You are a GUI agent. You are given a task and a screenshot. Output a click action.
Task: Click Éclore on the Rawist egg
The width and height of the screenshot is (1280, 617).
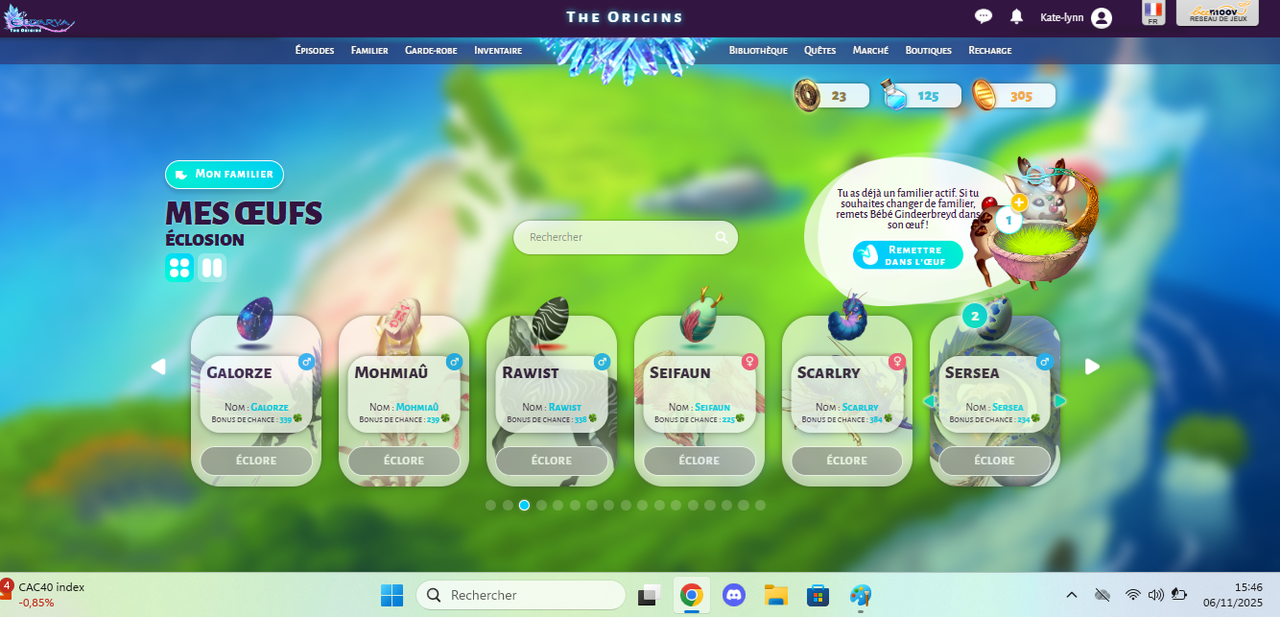click(x=551, y=461)
